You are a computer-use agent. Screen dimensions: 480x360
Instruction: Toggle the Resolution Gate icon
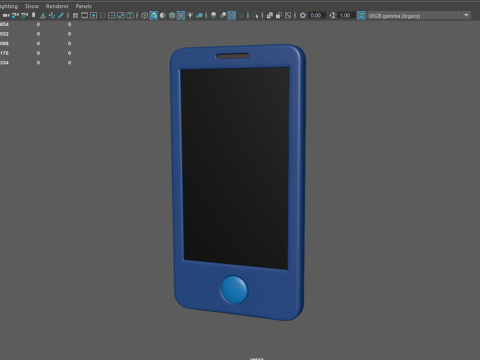pyautogui.click(x=94, y=15)
